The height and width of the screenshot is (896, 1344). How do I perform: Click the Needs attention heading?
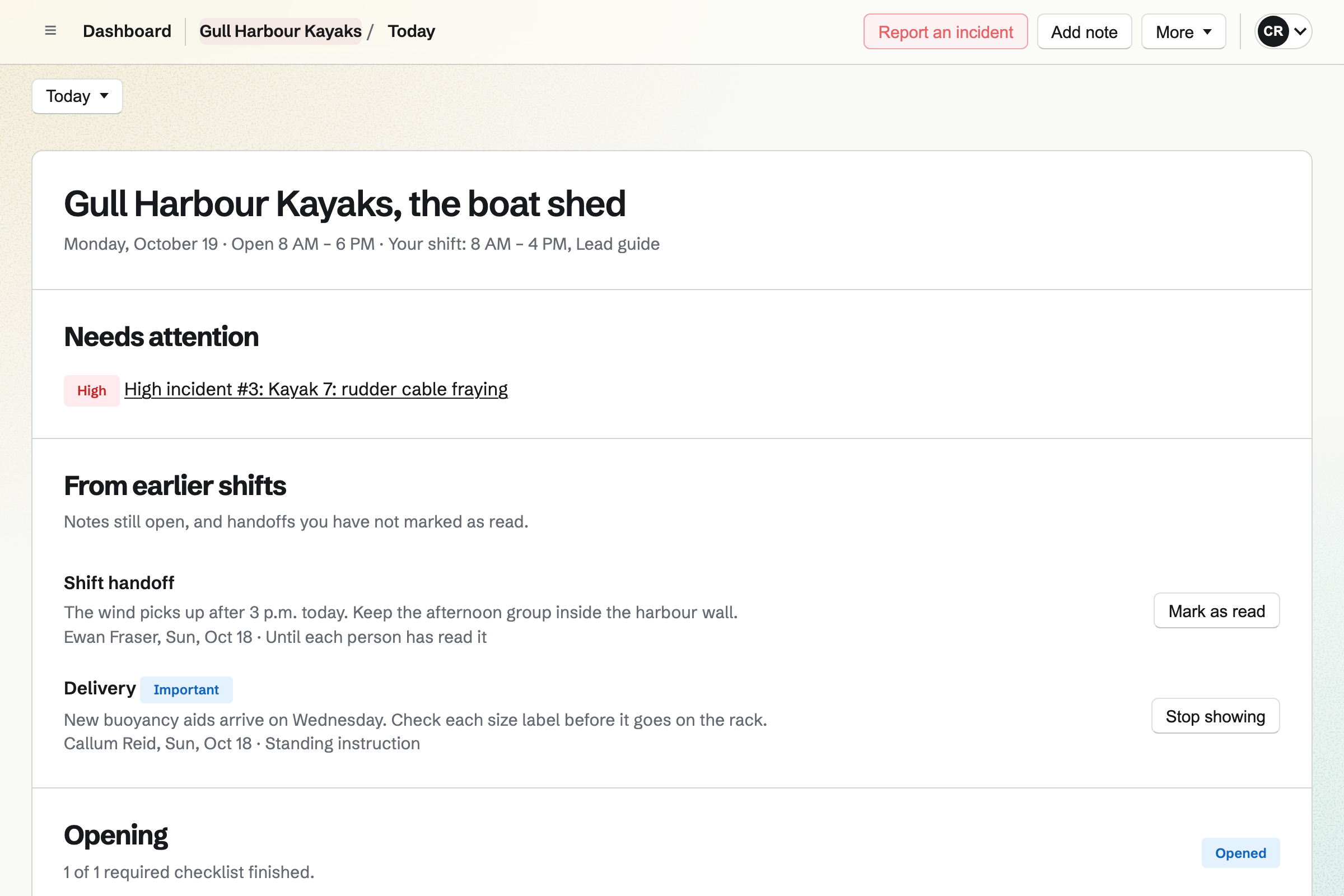[161, 337]
